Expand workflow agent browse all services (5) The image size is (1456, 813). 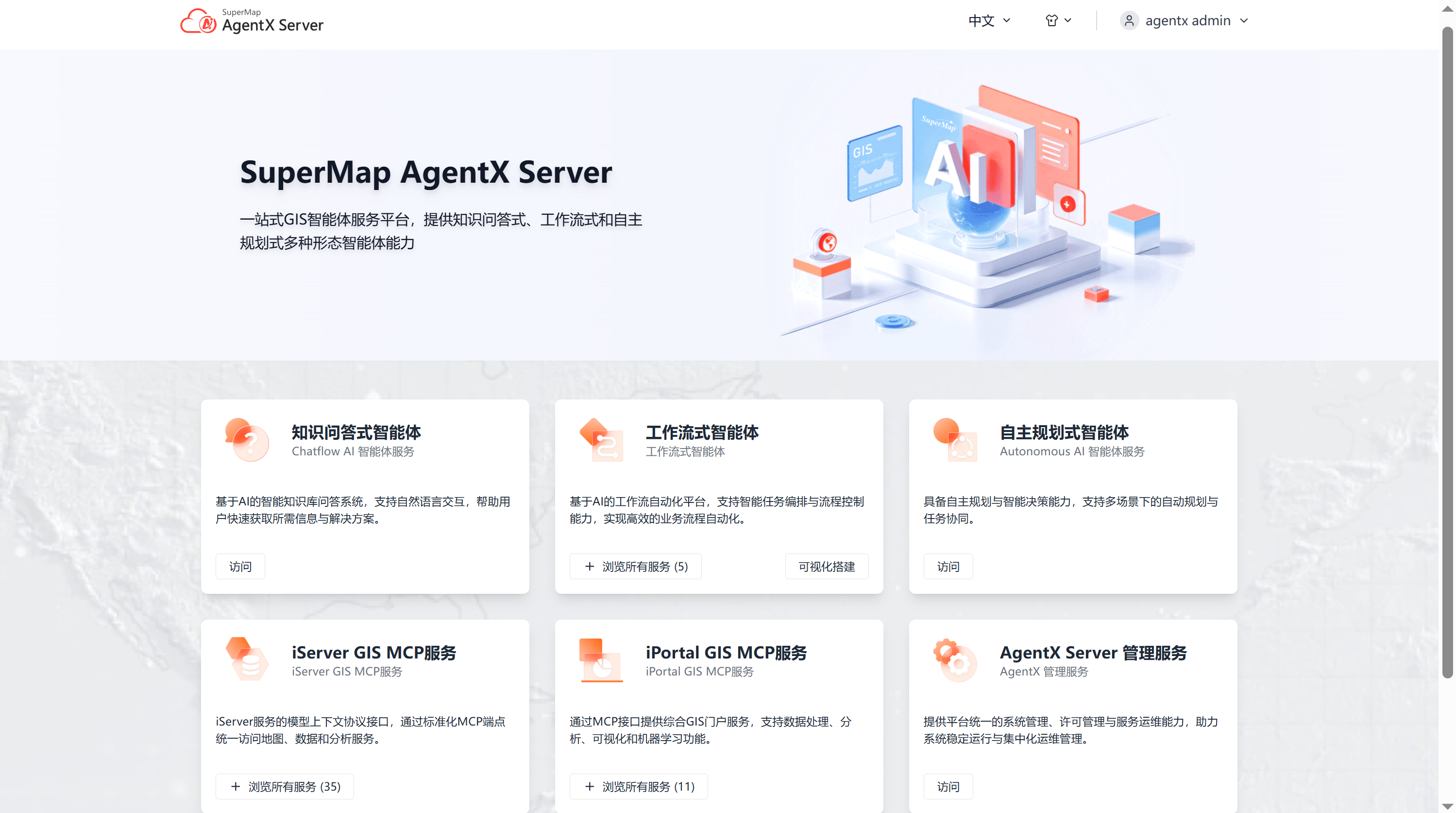tap(635, 567)
